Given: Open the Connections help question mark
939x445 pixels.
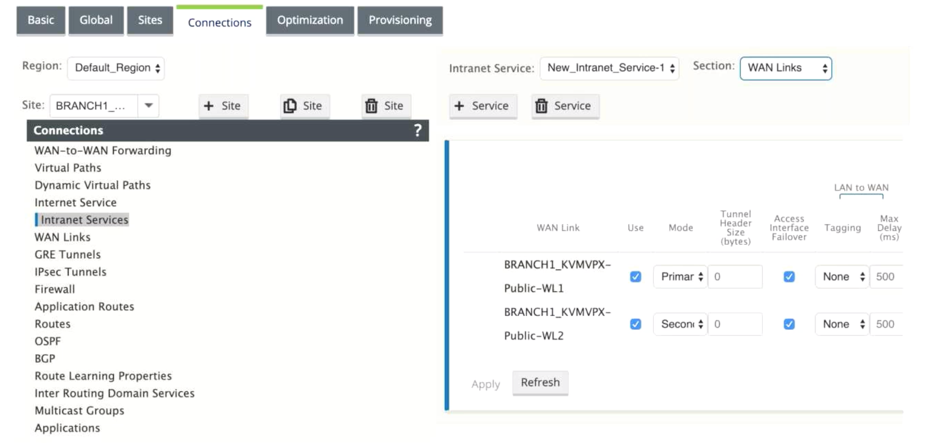Looking at the screenshot, I should [417, 131].
